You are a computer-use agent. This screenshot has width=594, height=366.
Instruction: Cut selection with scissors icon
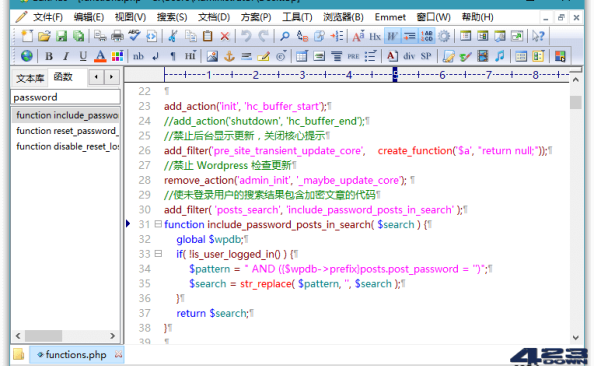[x=173, y=36]
